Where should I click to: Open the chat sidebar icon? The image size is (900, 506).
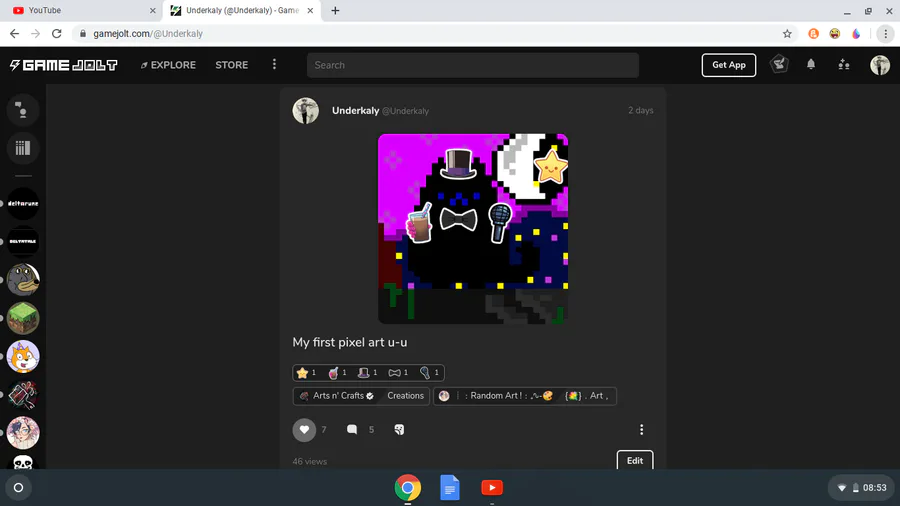tap(23, 110)
